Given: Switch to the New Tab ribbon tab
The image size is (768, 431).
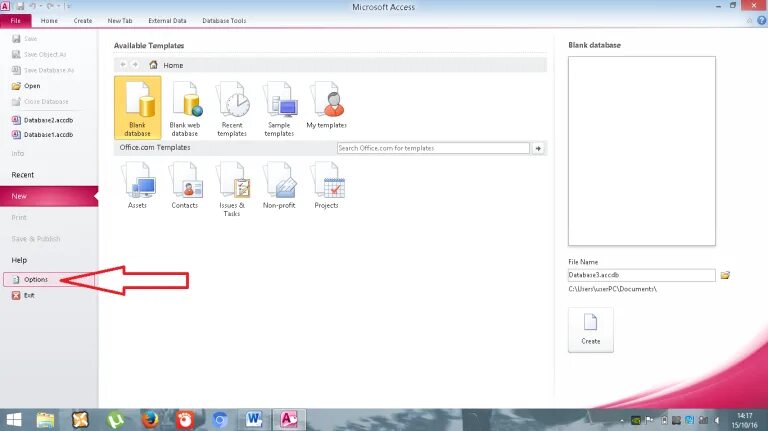Looking at the screenshot, I should point(120,21).
